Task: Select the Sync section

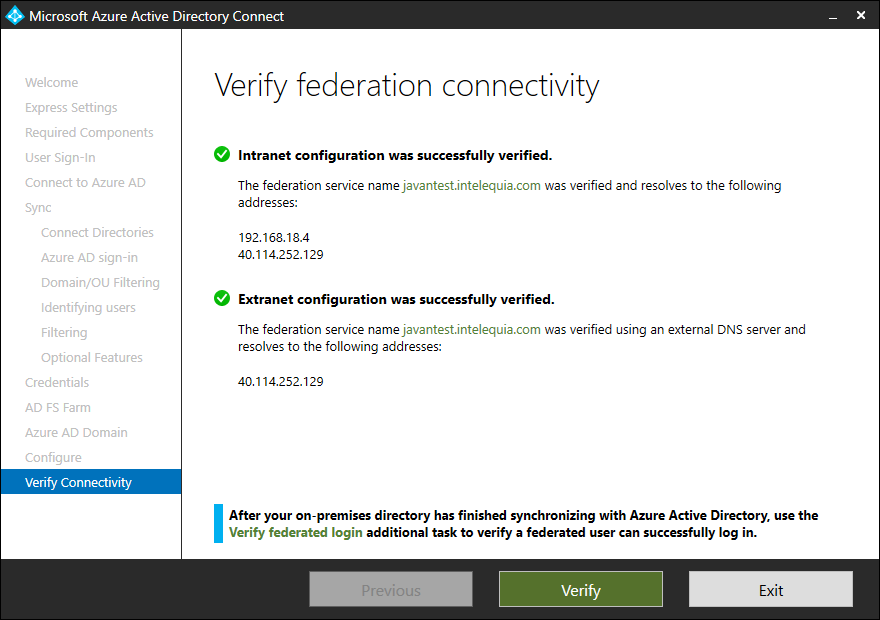Action: tap(37, 207)
